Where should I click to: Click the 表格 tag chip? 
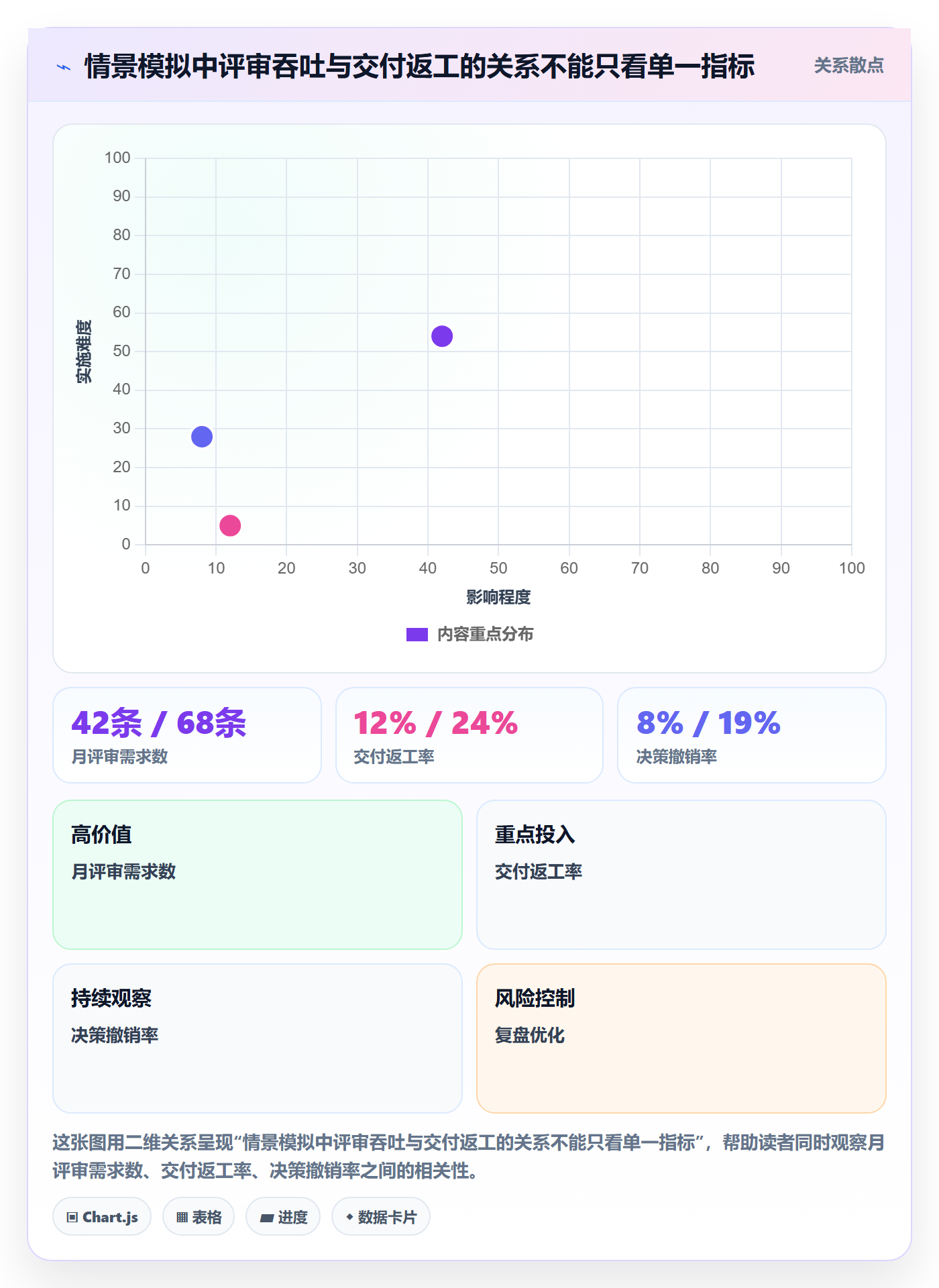click(x=199, y=1217)
